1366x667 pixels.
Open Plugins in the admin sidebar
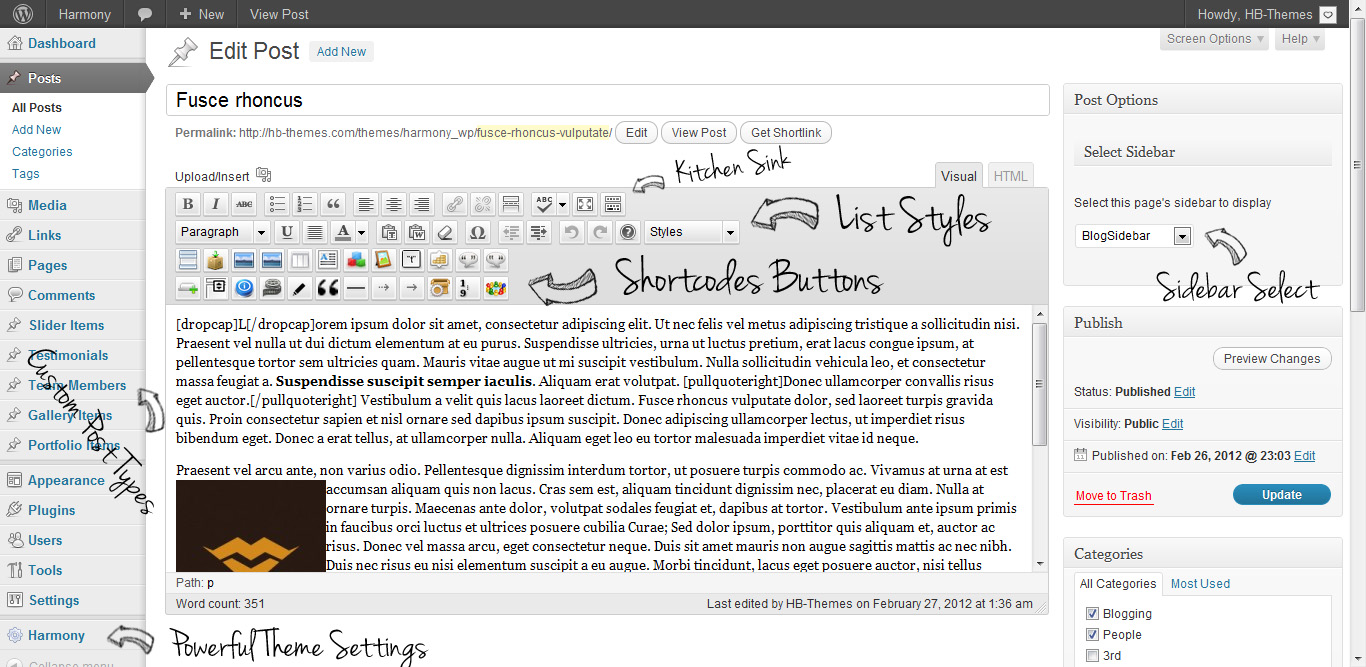51,510
